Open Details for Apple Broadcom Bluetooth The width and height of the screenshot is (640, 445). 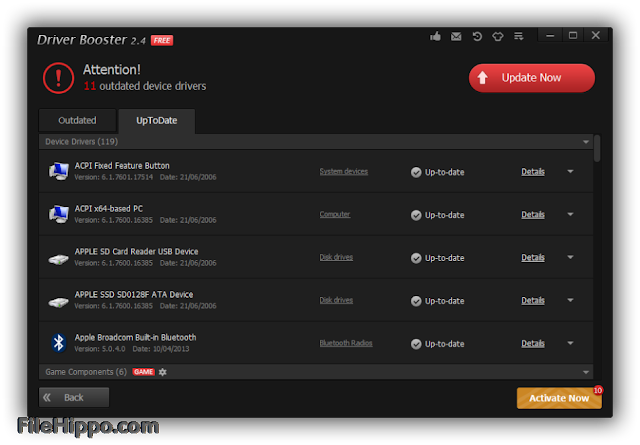(533, 343)
